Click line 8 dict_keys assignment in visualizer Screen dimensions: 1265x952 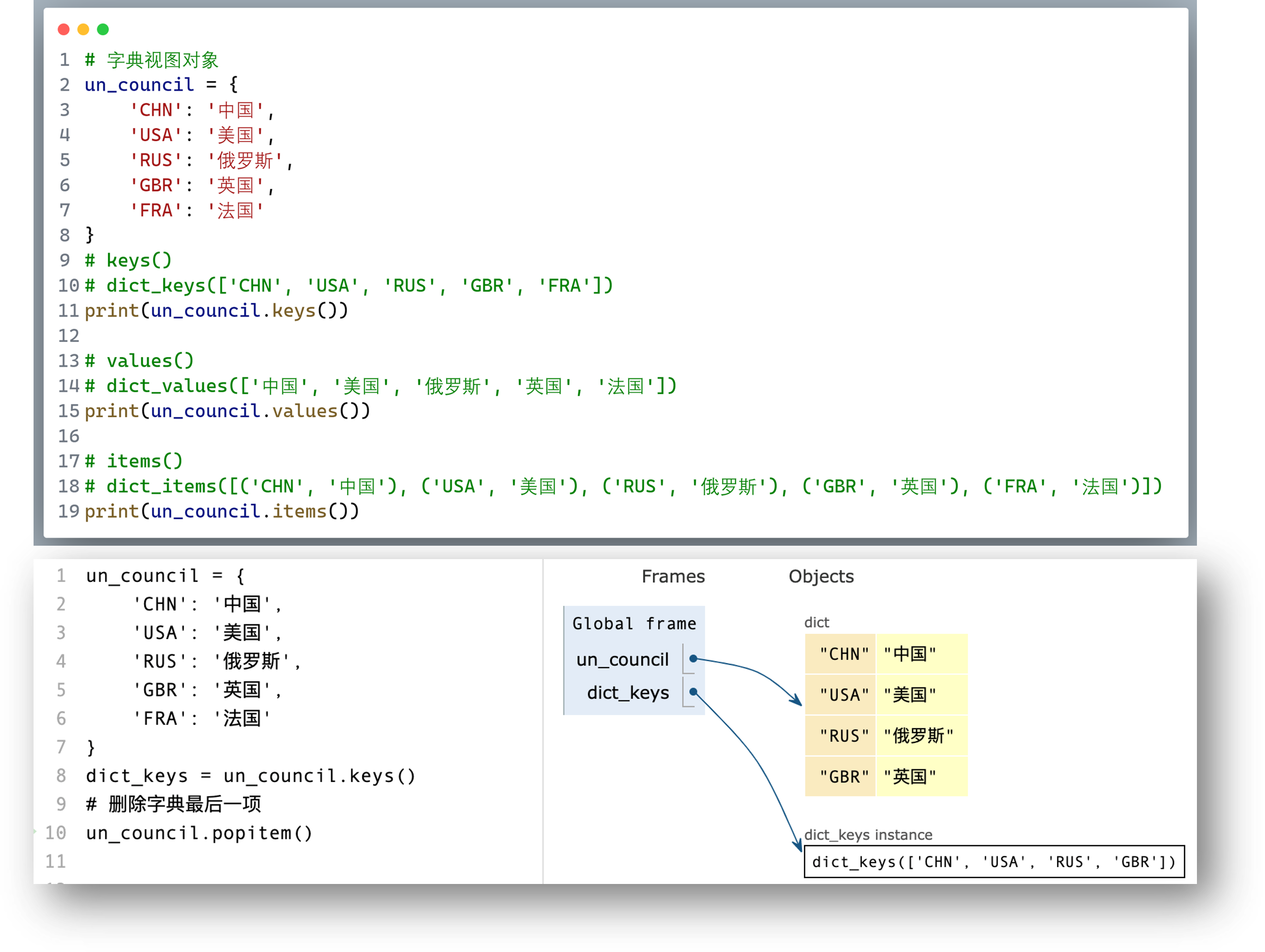coord(251,776)
